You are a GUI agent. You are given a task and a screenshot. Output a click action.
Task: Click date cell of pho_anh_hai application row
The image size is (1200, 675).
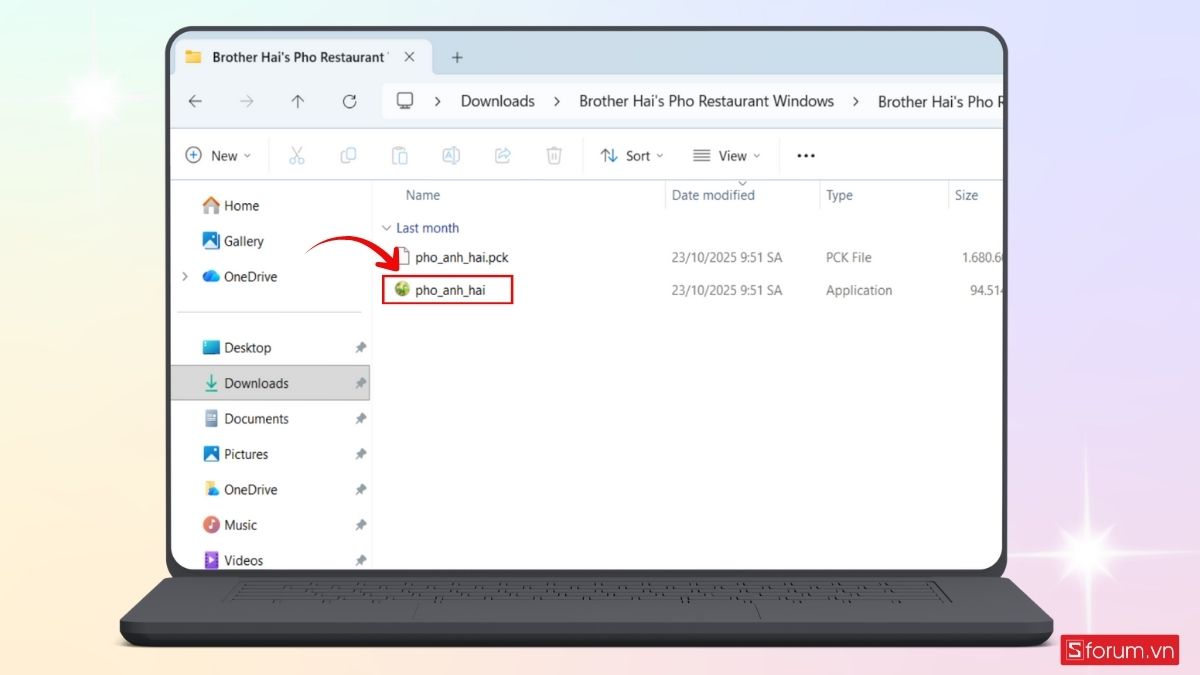pos(727,290)
